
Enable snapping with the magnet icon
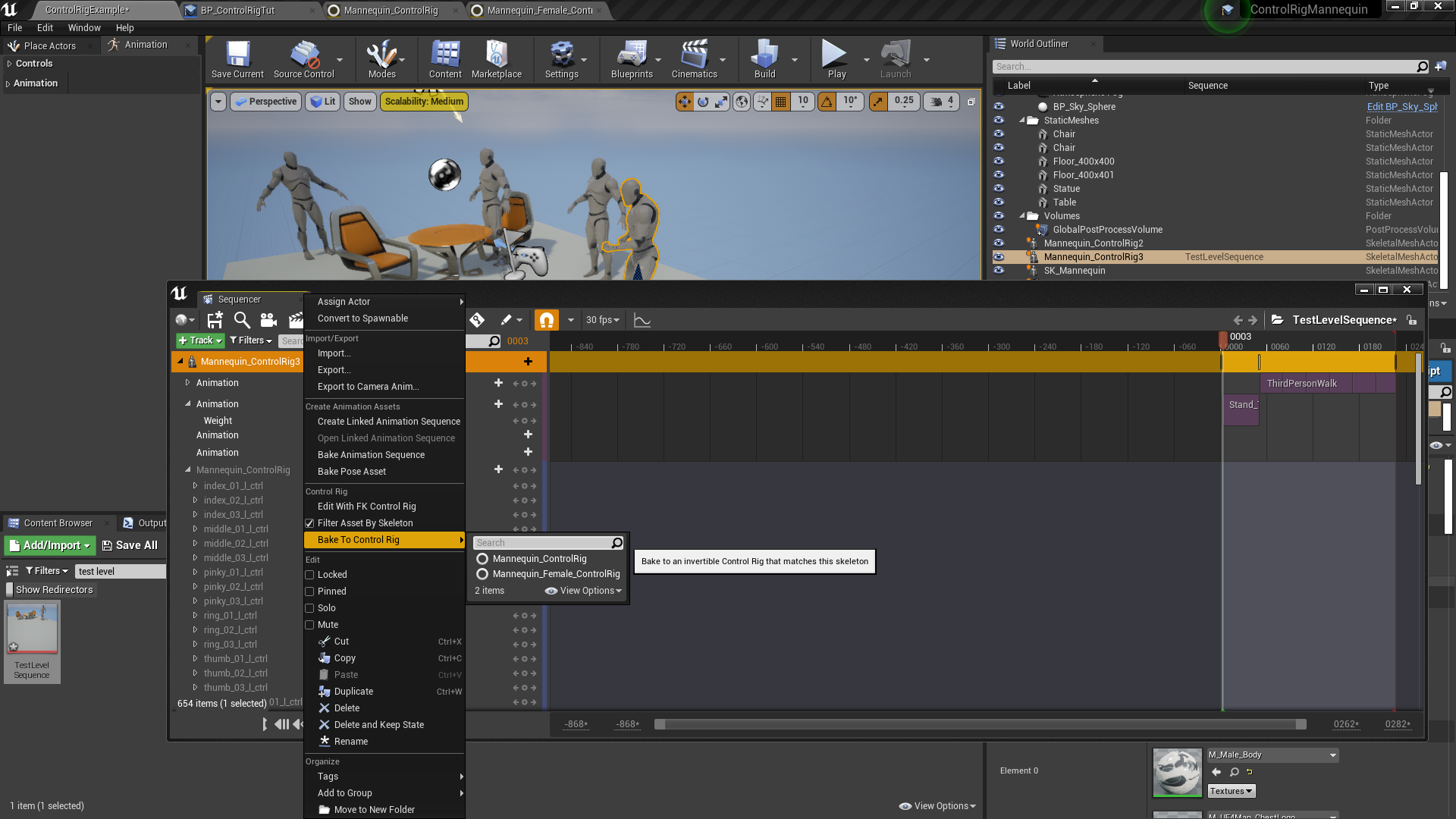(546, 319)
